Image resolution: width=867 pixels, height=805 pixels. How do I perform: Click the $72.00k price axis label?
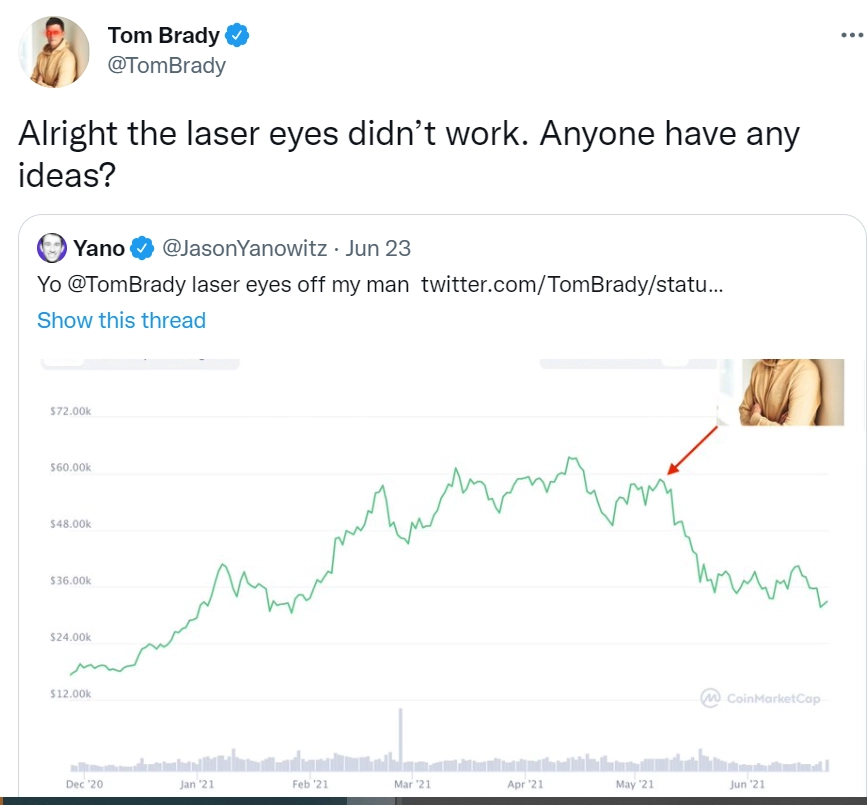70,412
